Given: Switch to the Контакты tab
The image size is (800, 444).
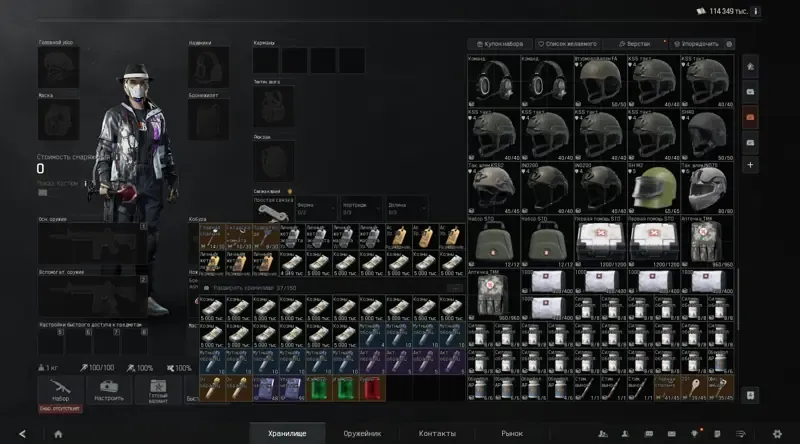Looking at the screenshot, I should click(x=437, y=433).
